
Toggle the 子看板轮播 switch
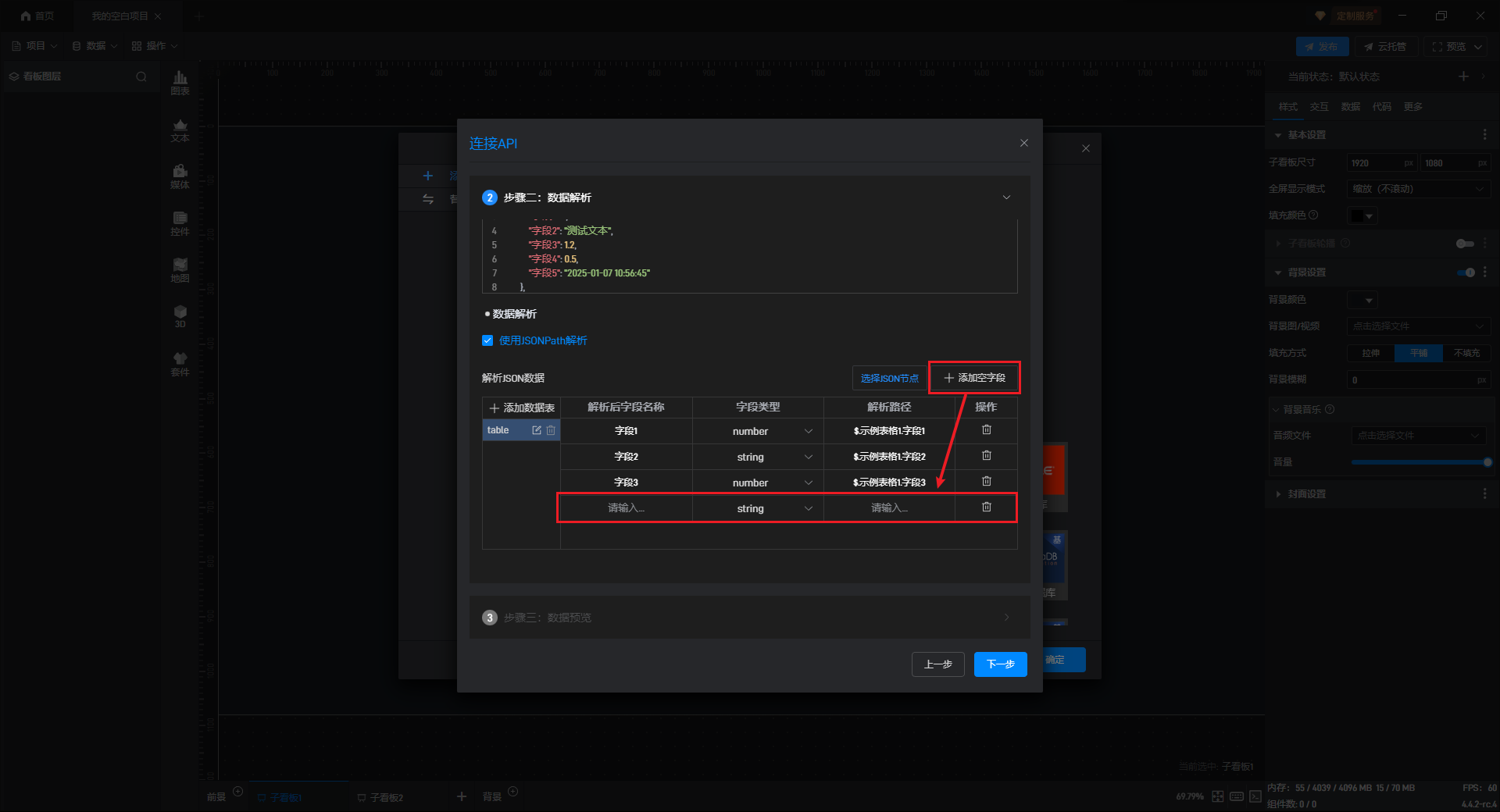tap(1465, 244)
